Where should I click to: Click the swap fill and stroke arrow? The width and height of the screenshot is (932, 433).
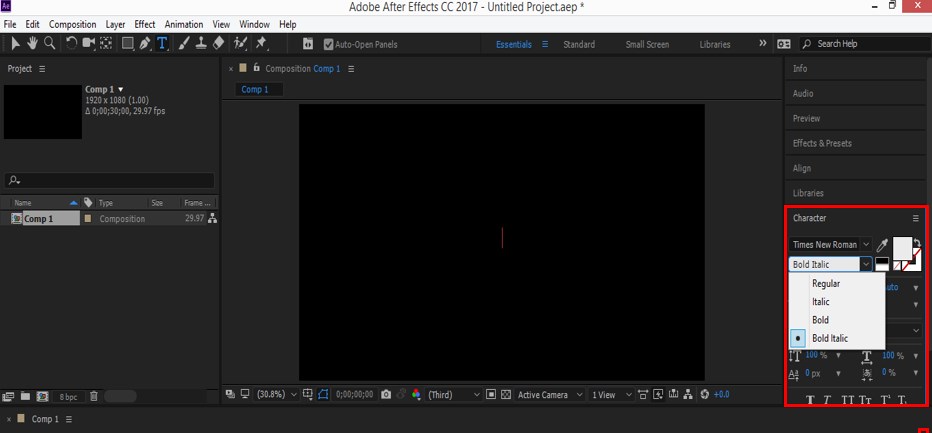coord(917,243)
